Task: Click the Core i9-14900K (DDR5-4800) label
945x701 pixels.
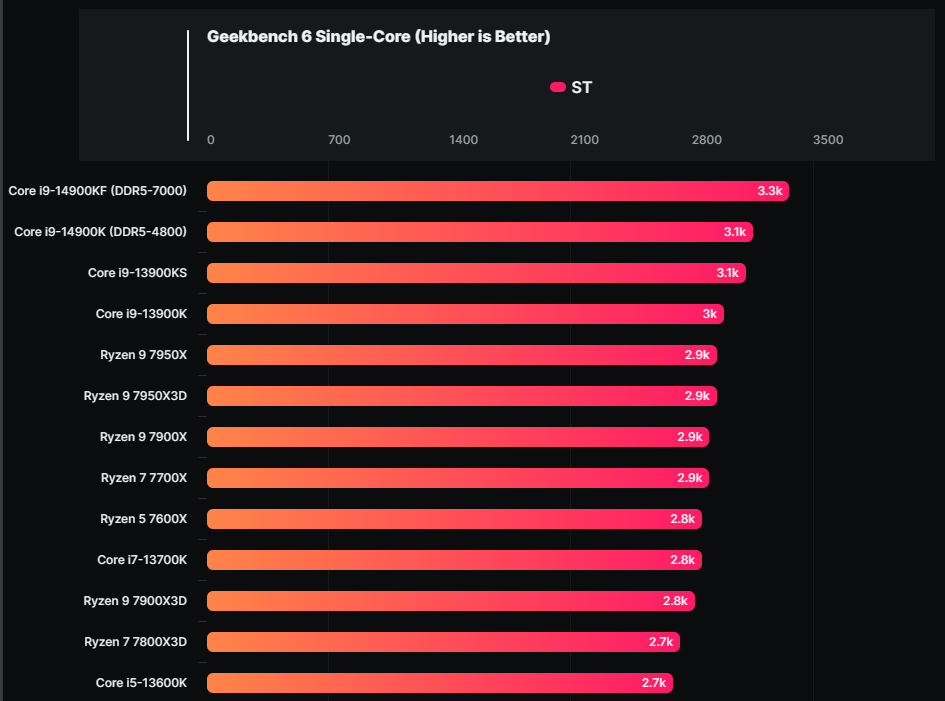Action: [x=100, y=232]
